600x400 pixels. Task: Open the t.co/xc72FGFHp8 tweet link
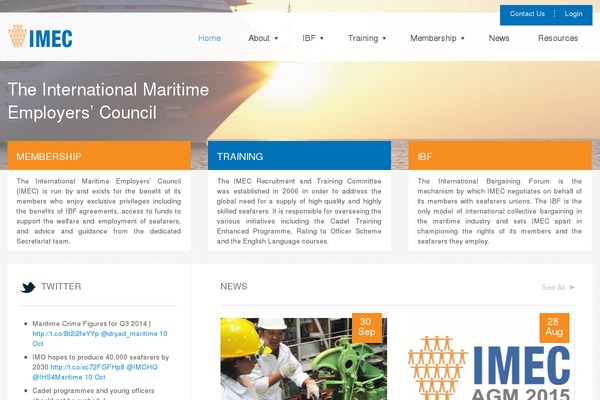coord(88,367)
